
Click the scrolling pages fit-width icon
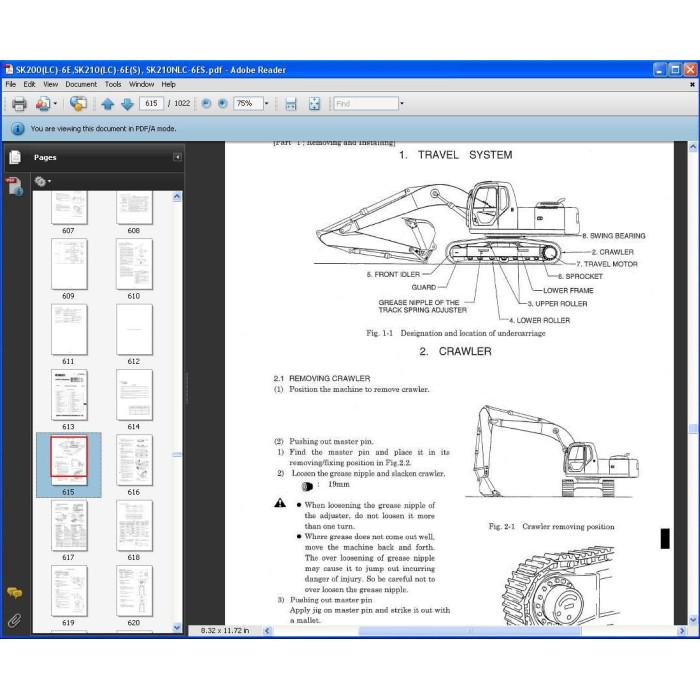(x=291, y=104)
